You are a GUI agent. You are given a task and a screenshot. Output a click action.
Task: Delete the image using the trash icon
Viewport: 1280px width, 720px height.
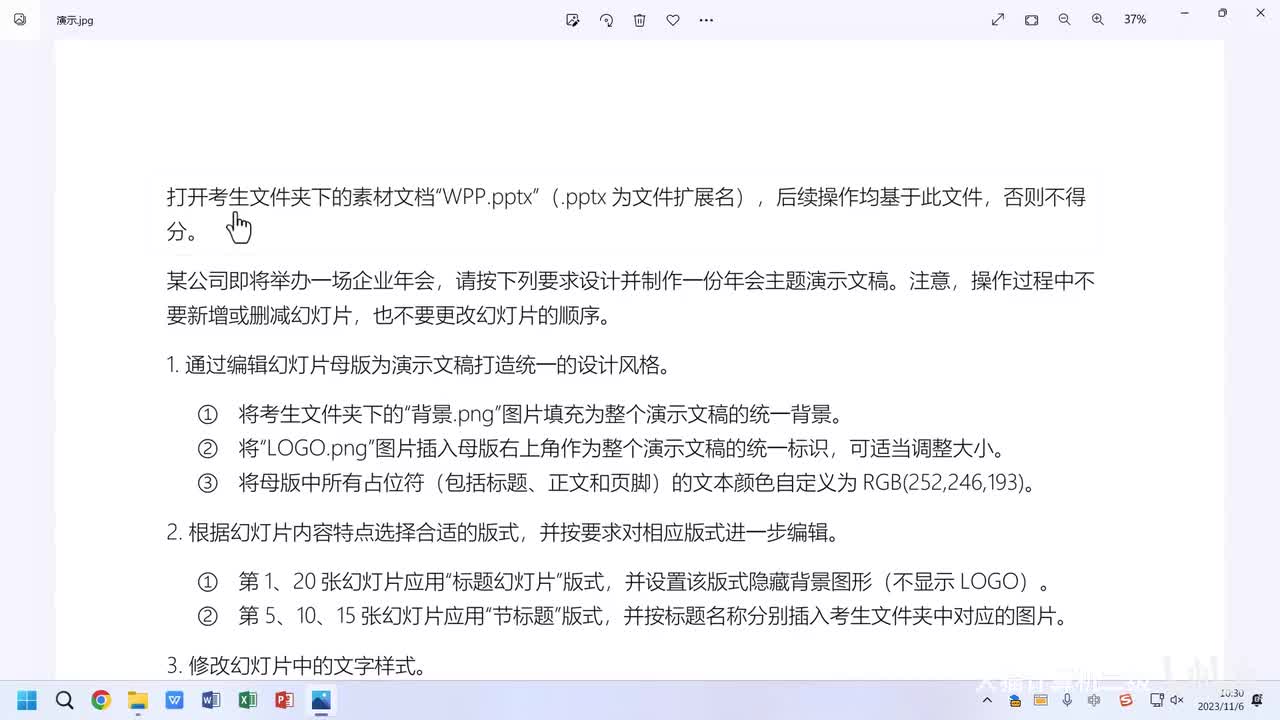(640, 20)
